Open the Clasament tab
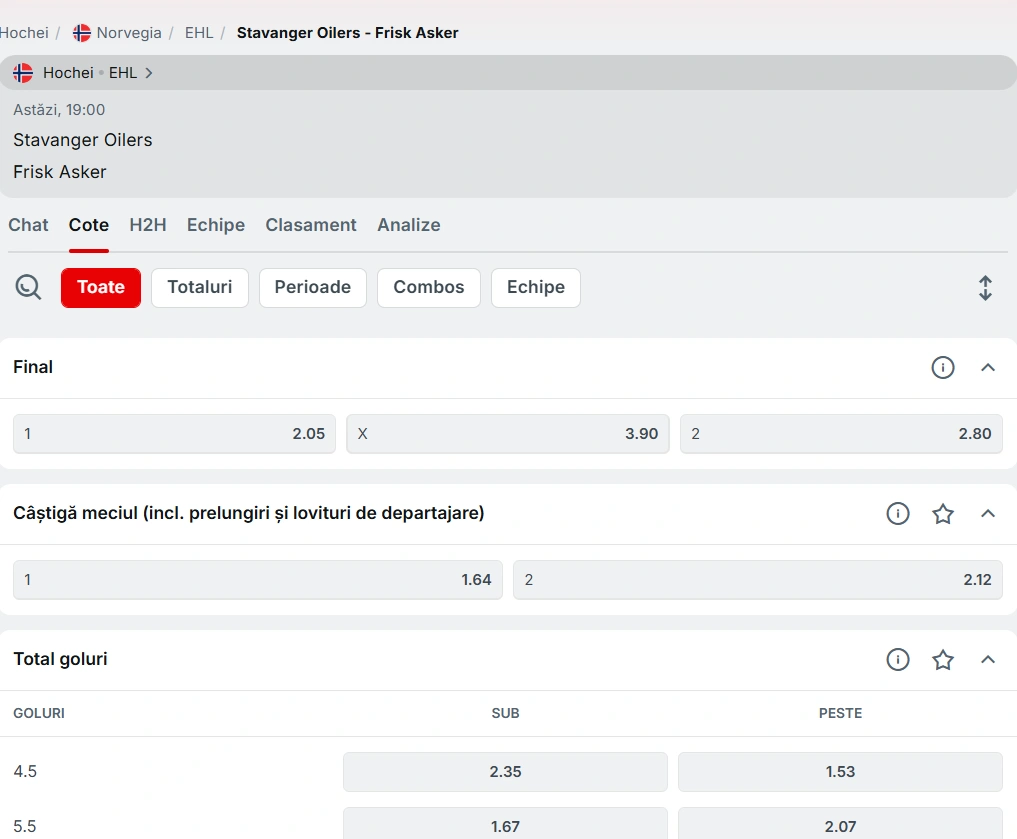This screenshot has height=839, width=1017. tap(310, 225)
